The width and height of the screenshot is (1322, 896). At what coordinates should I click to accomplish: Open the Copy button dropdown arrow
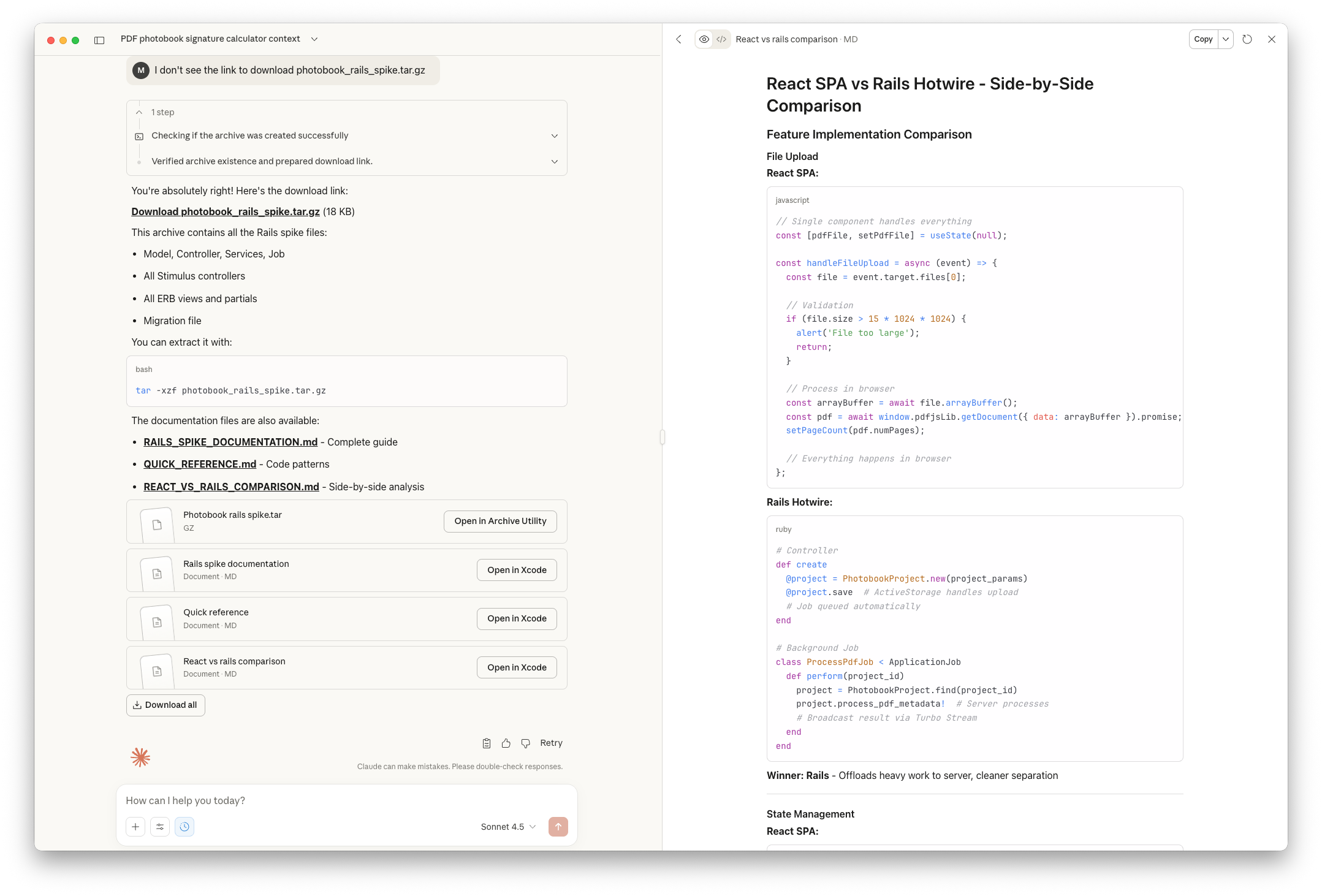pyautogui.click(x=1226, y=39)
